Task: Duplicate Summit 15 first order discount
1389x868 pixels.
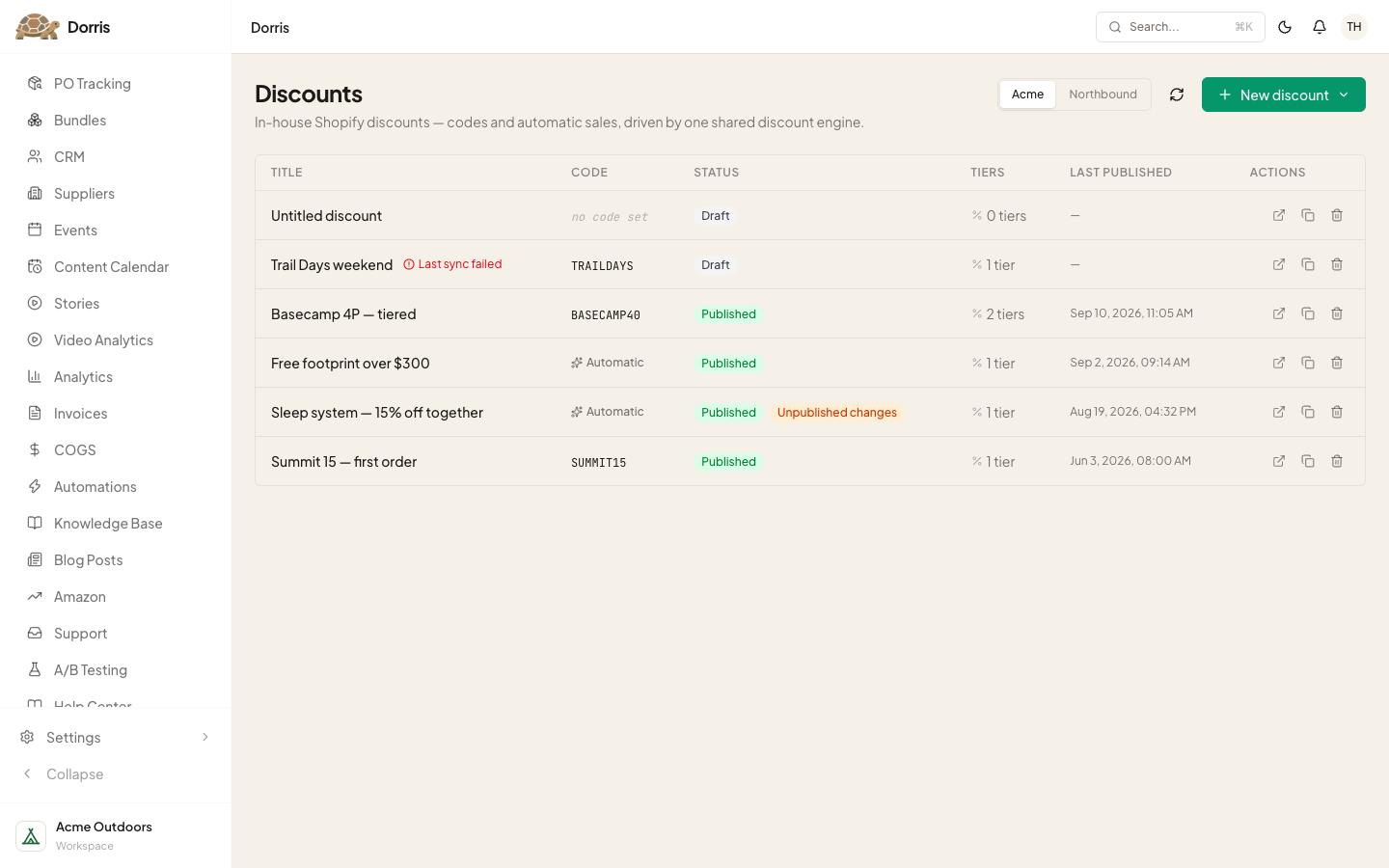Action: click(x=1308, y=461)
